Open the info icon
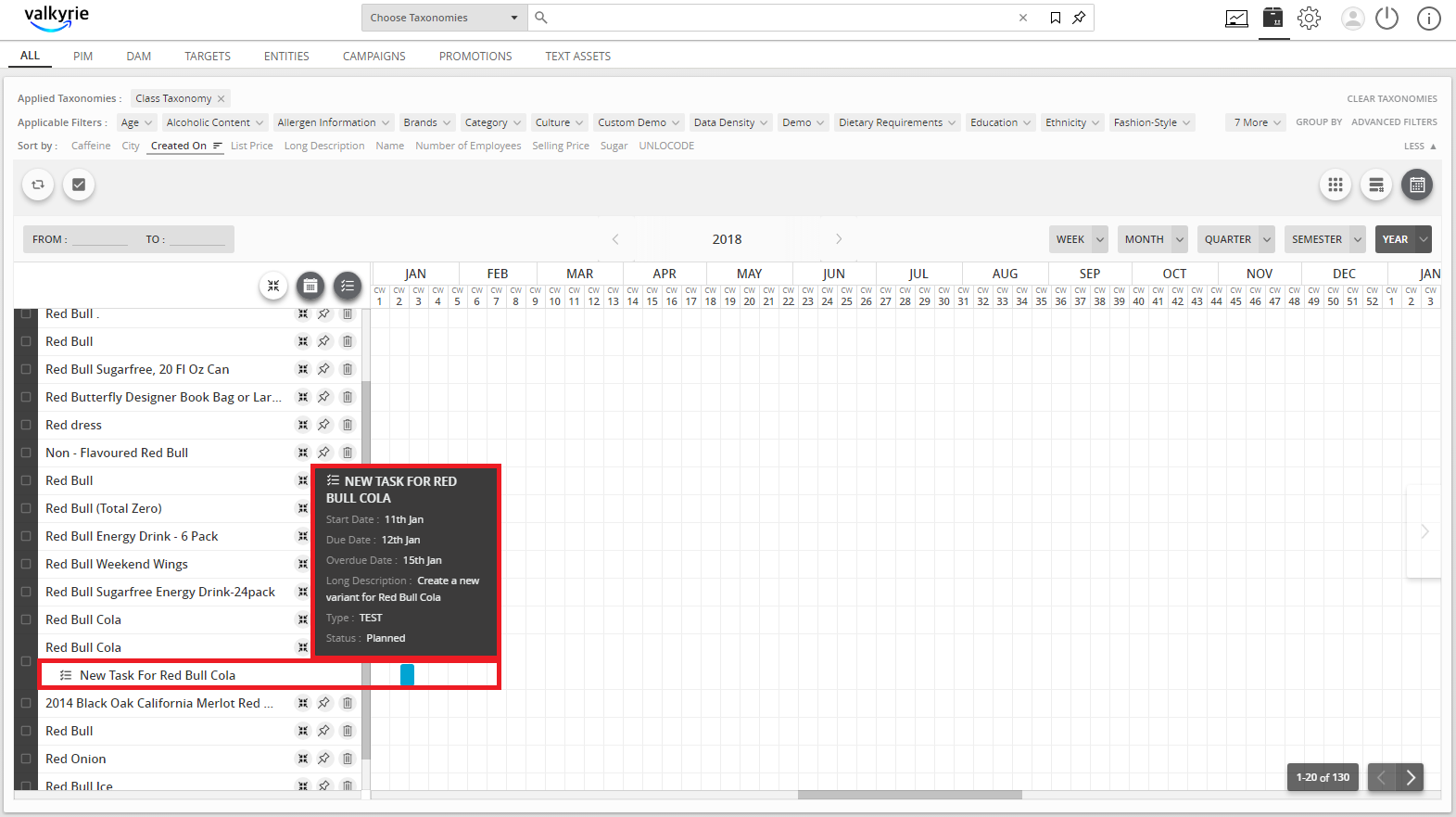 [x=1429, y=19]
